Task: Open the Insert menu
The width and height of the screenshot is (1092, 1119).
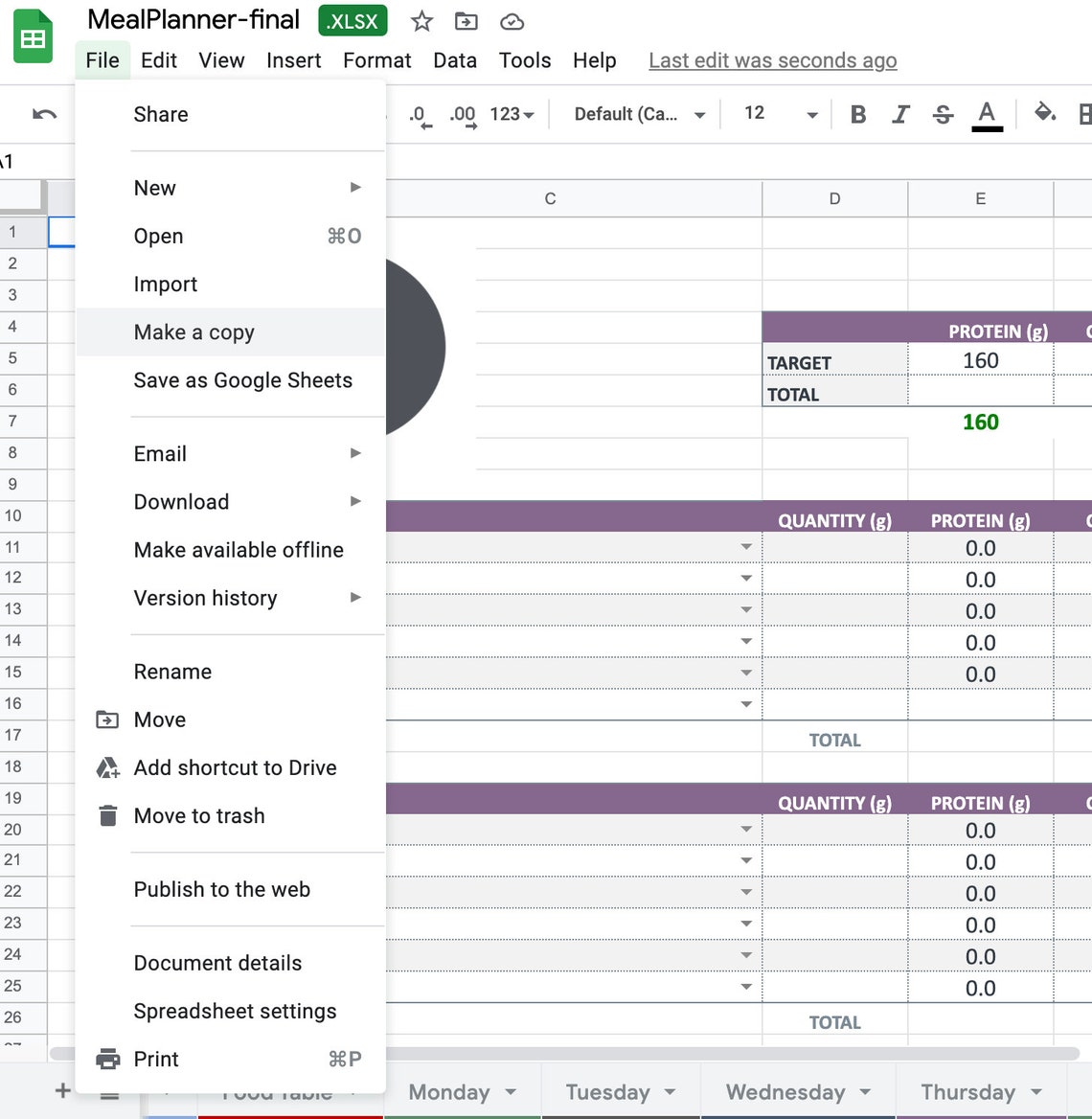Action: point(293,60)
